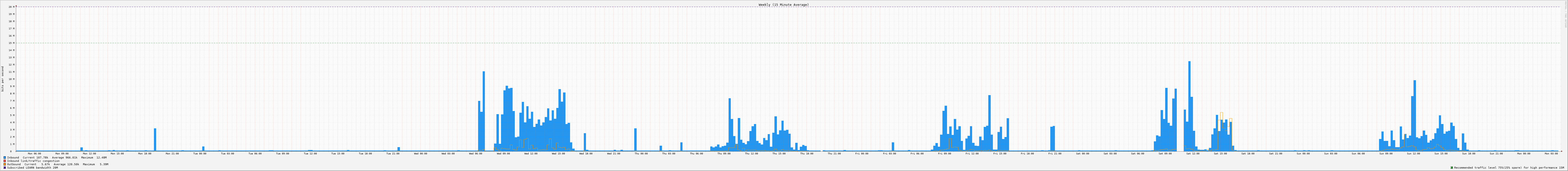This screenshot has height=171, width=1568.
Task: Click the Subscribed LEARN bandwidth 20M legend text
Action: tap(32, 168)
